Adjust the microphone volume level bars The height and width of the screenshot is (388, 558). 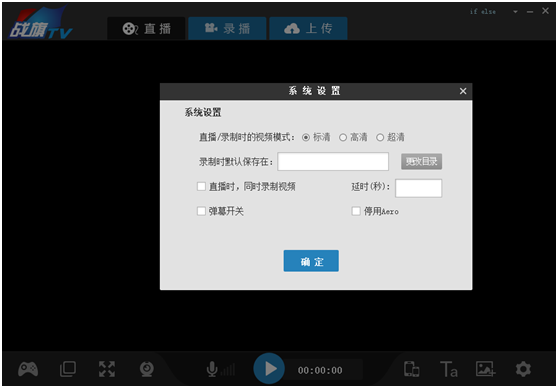point(228,370)
